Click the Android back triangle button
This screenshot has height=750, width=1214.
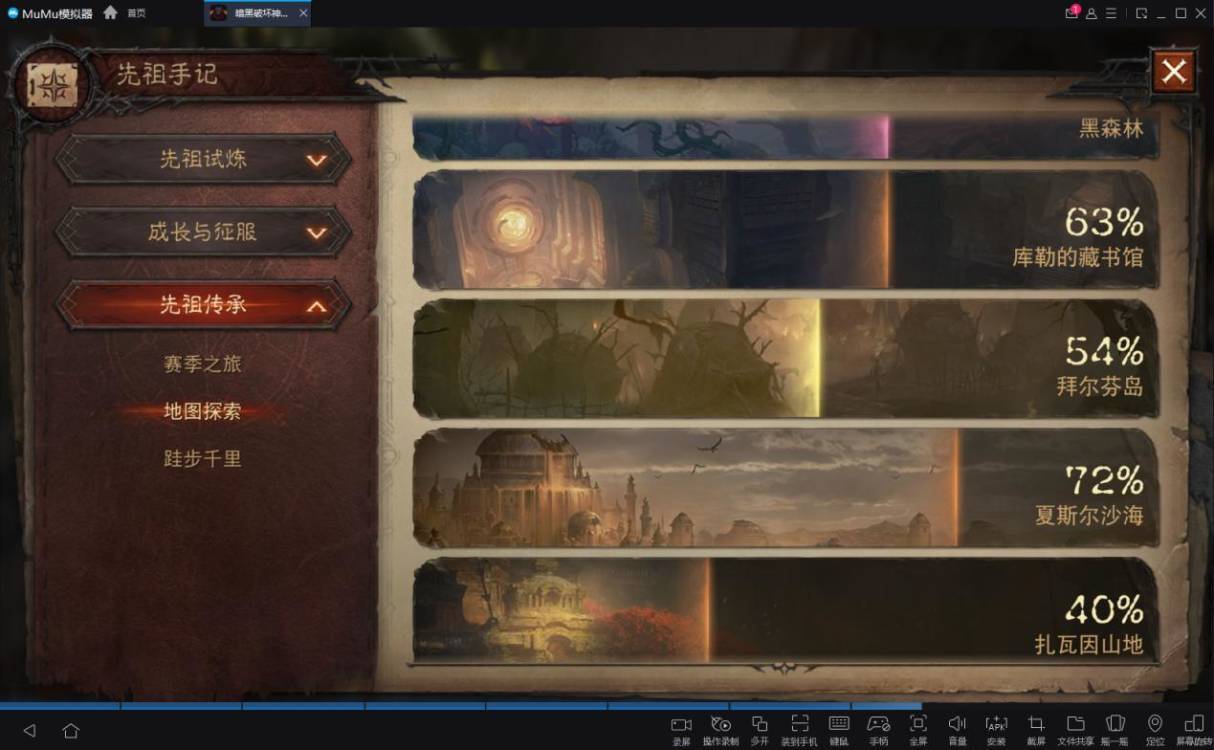(29, 731)
